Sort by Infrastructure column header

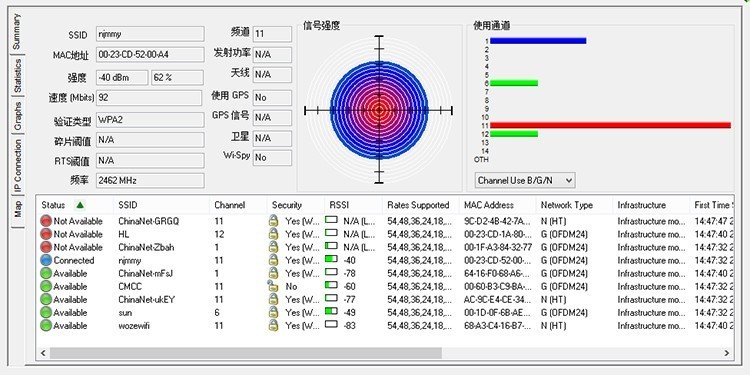pos(651,205)
